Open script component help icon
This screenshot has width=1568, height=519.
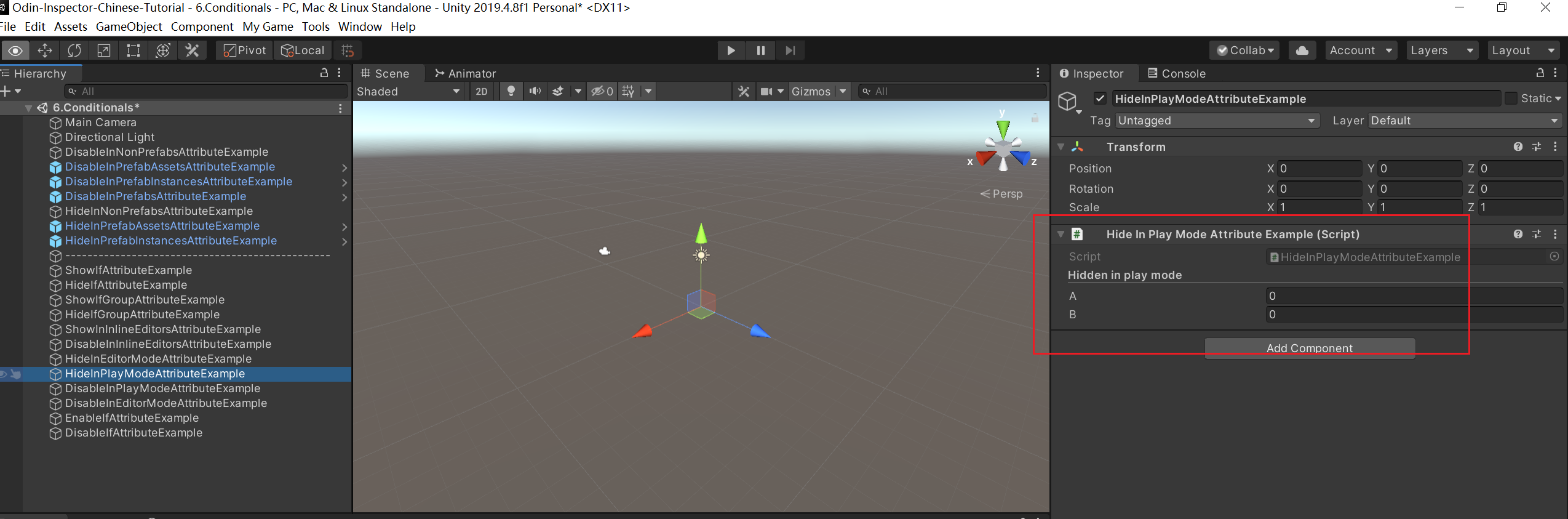(1518, 235)
